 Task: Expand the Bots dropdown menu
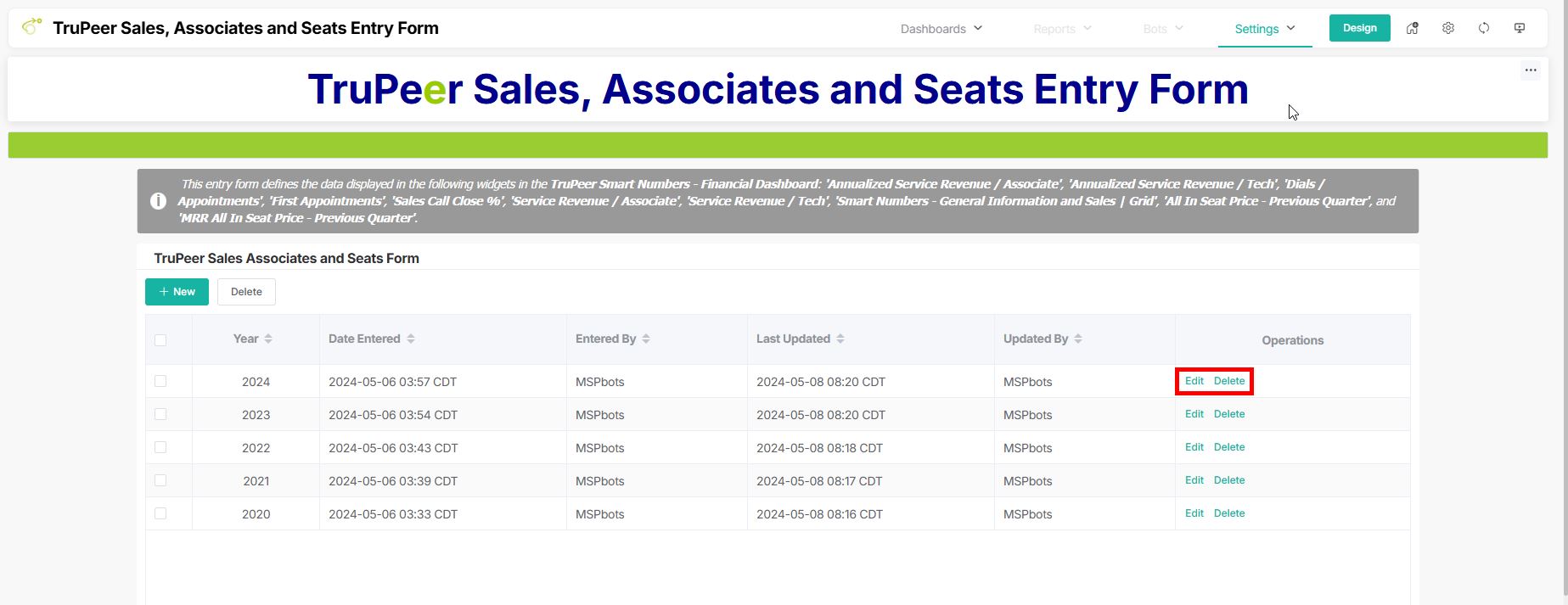click(x=1163, y=29)
